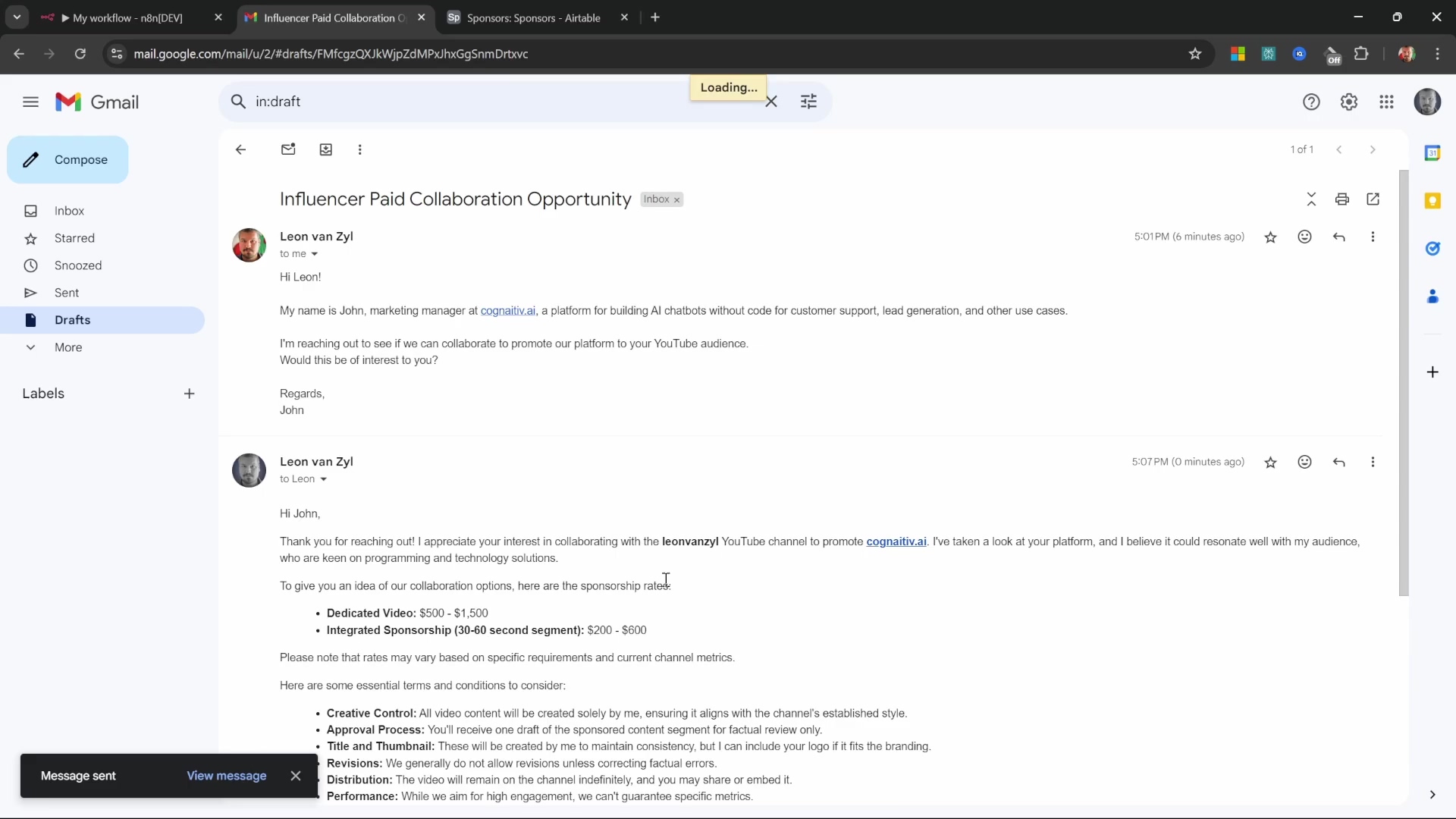Image resolution: width=1456 pixels, height=819 pixels.
Task: Show search options filter icon
Action: point(809,102)
